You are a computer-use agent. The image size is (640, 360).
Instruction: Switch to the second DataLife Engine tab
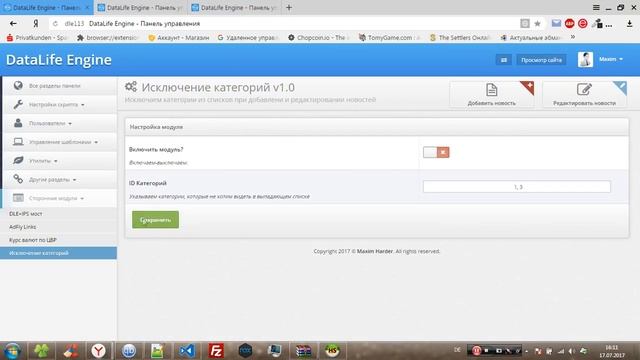click(x=141, y=7)
